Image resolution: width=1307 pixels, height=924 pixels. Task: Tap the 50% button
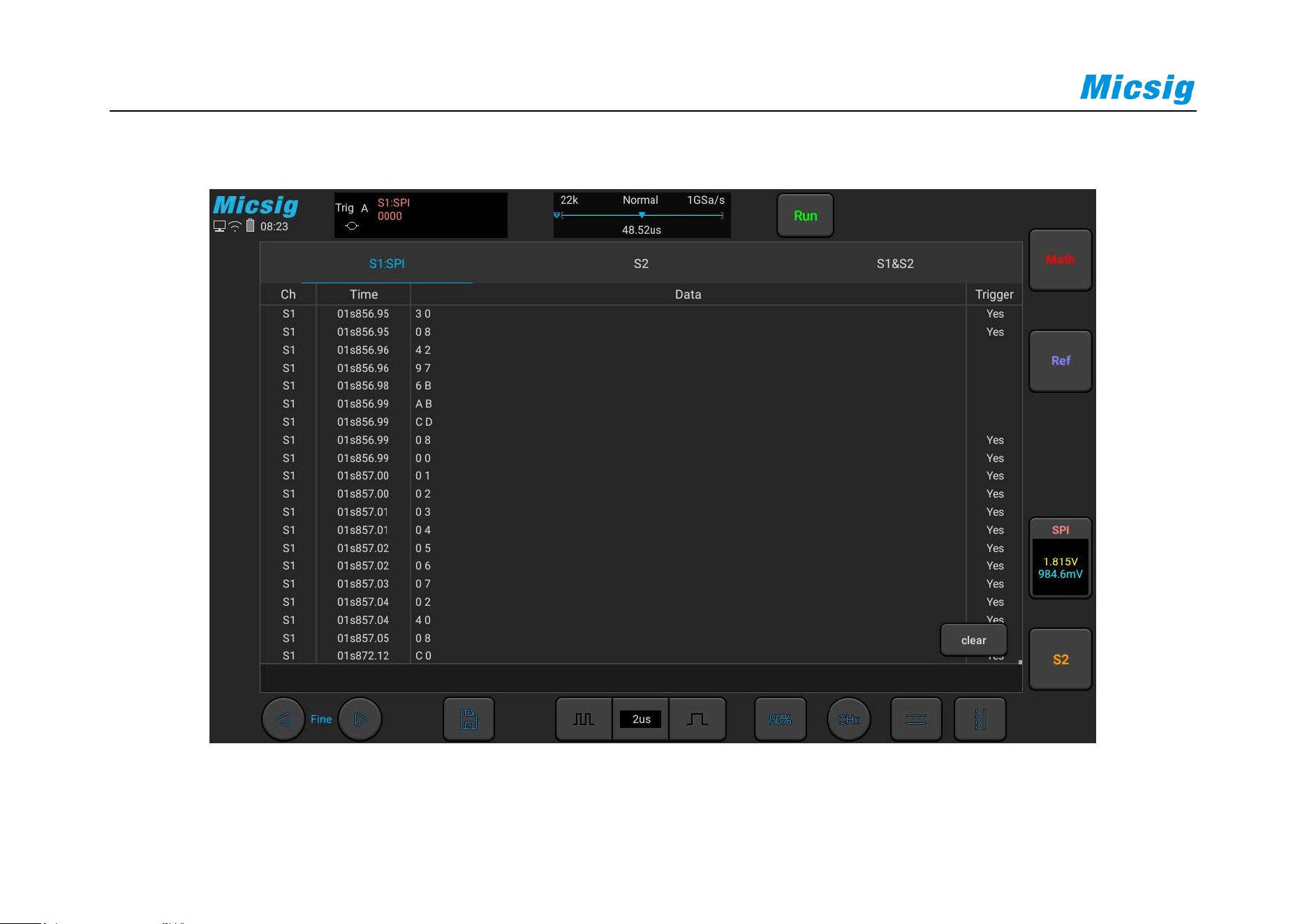(780, 719)
